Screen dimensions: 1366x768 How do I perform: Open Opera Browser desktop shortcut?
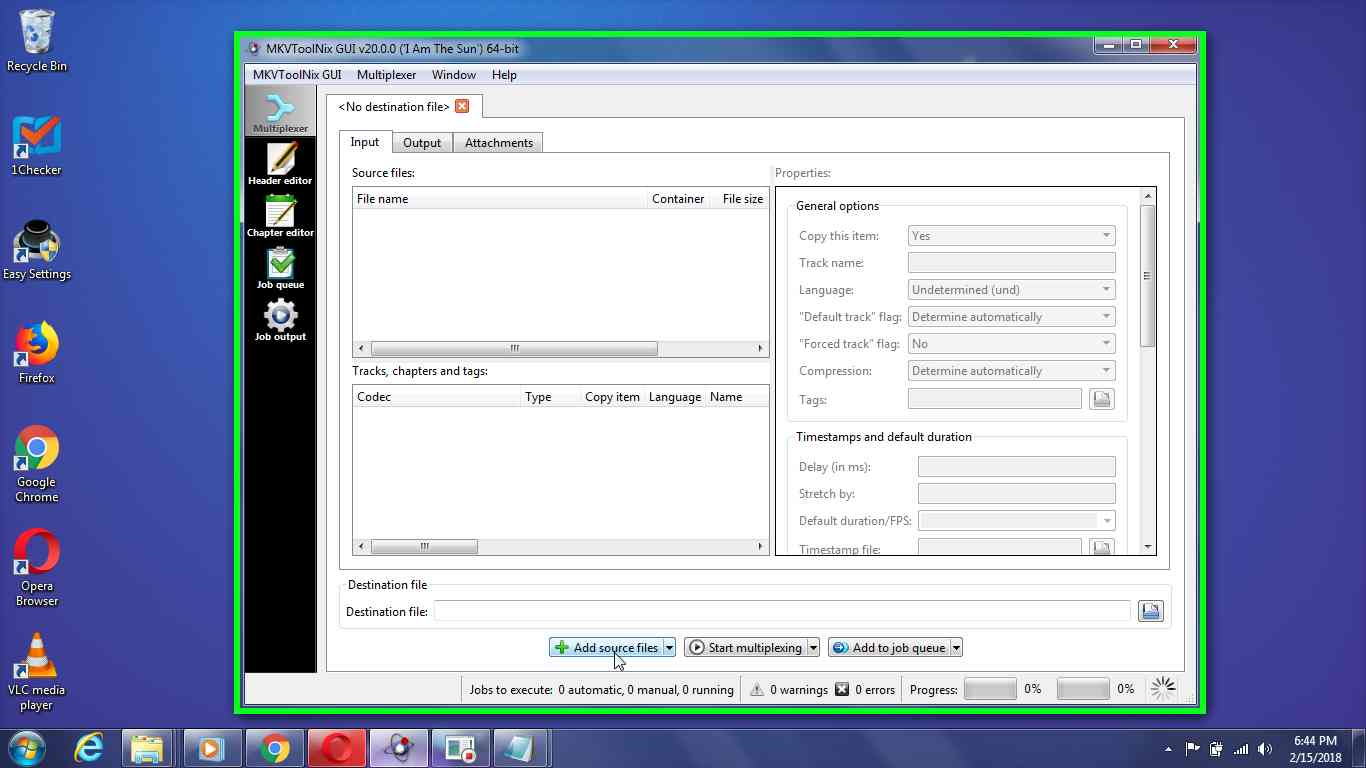[37, 569]
